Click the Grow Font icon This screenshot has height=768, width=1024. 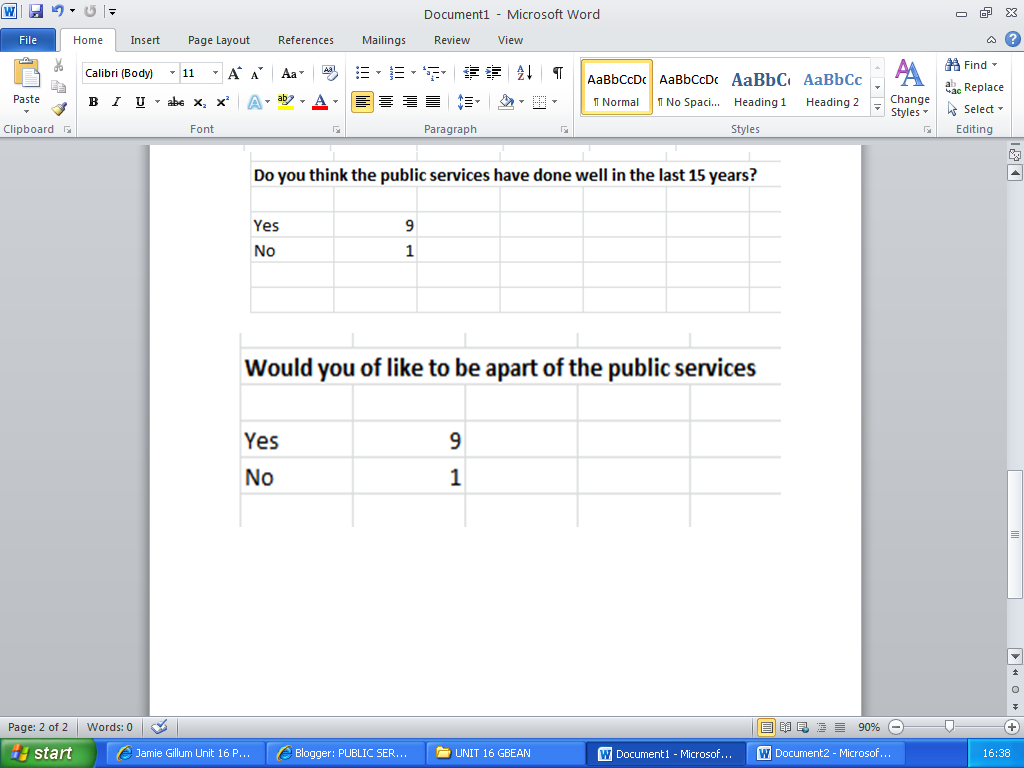[234, 73]
